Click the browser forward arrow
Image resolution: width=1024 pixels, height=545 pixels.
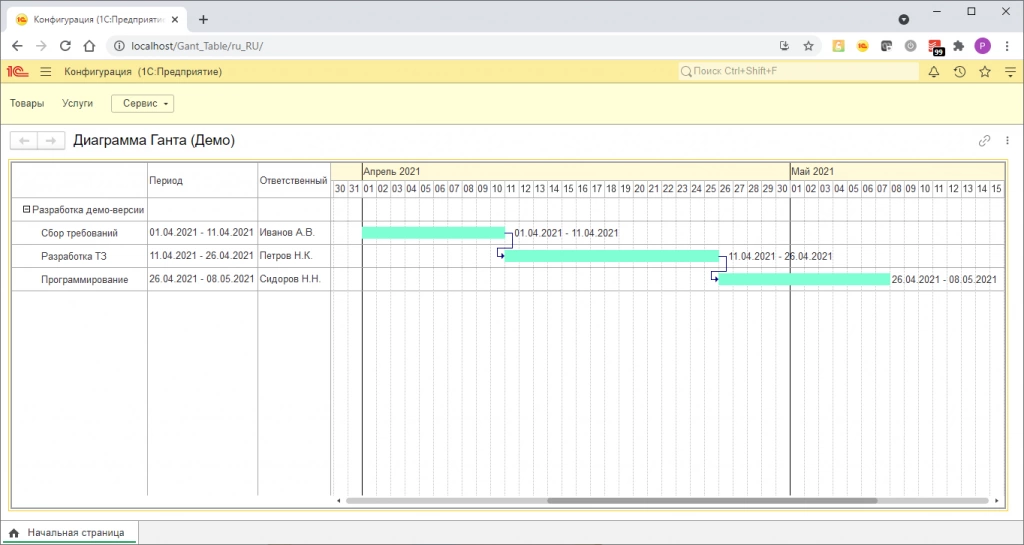[x=41, y=46]
